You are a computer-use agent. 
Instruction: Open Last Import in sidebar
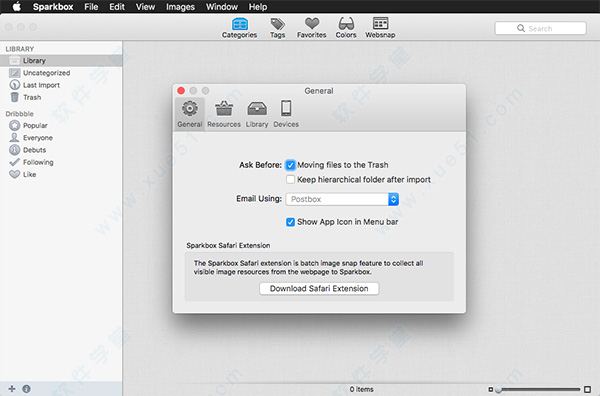pos(61,85)
